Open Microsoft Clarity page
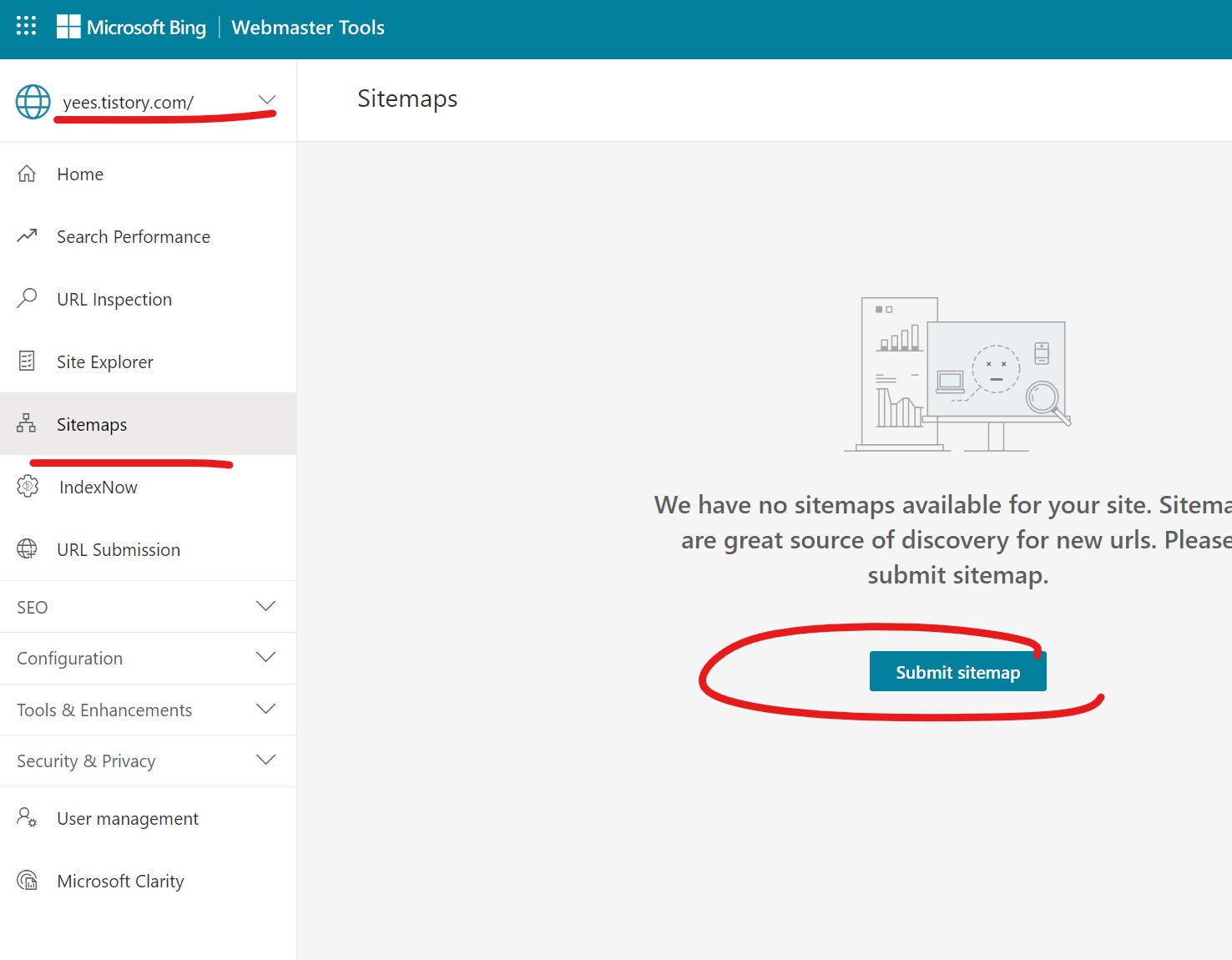The width and height of the screenshot is (1232, 960). tap(148, 881)
